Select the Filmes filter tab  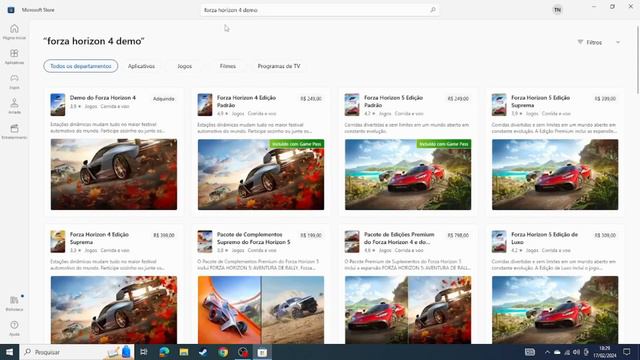pos(228,66)
